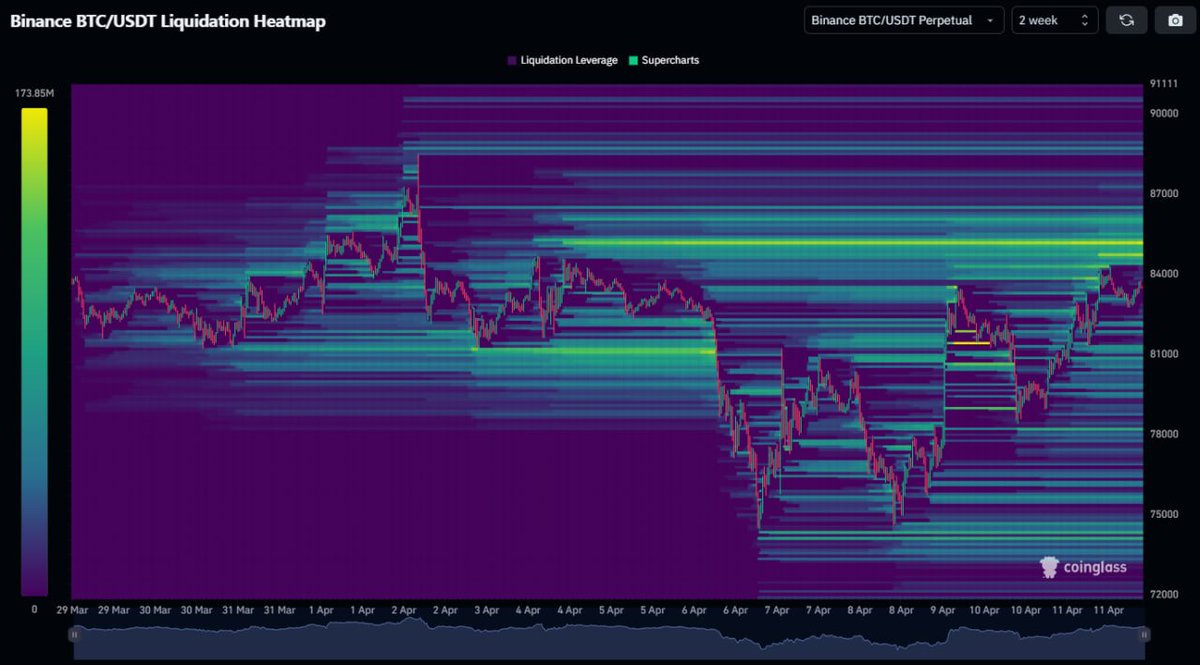Click the 0 scale minimum label
1200x665 pixels.
click(34, 609)
